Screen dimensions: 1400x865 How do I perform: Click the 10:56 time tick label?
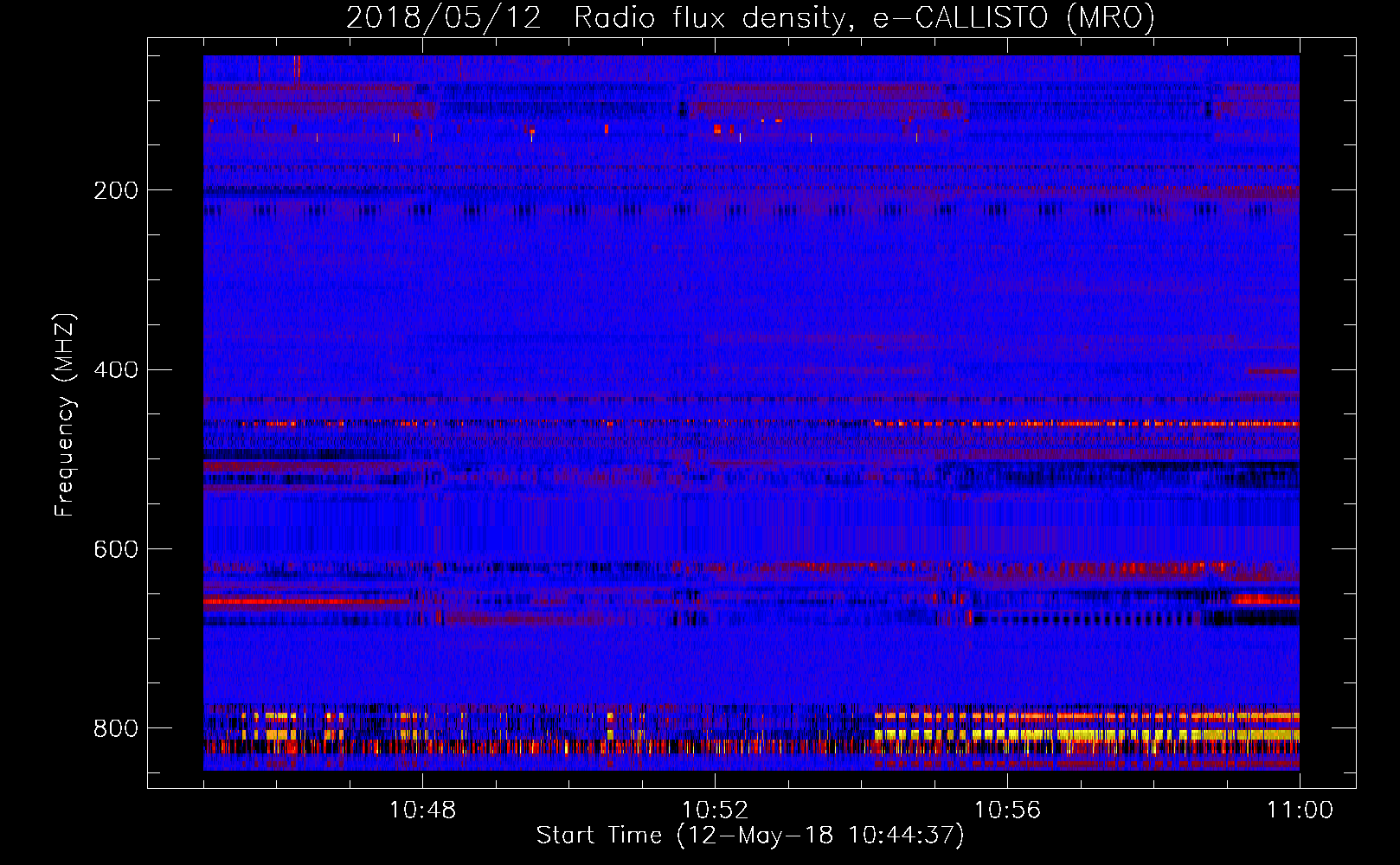click(x=1007, y=810)
